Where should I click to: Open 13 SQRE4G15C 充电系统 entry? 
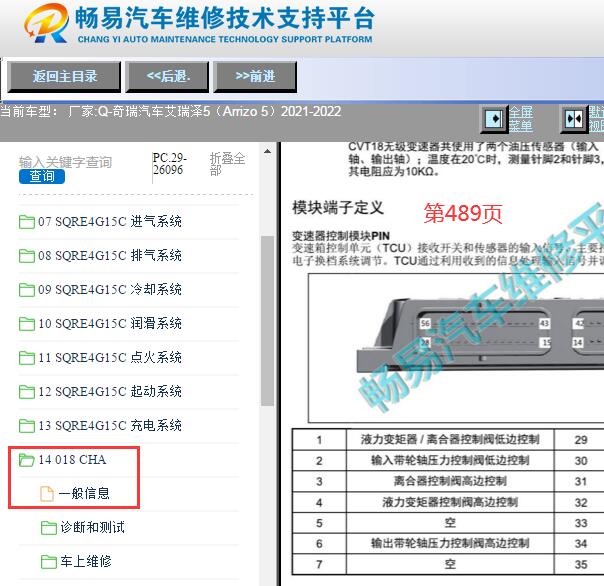coord(110,425)
